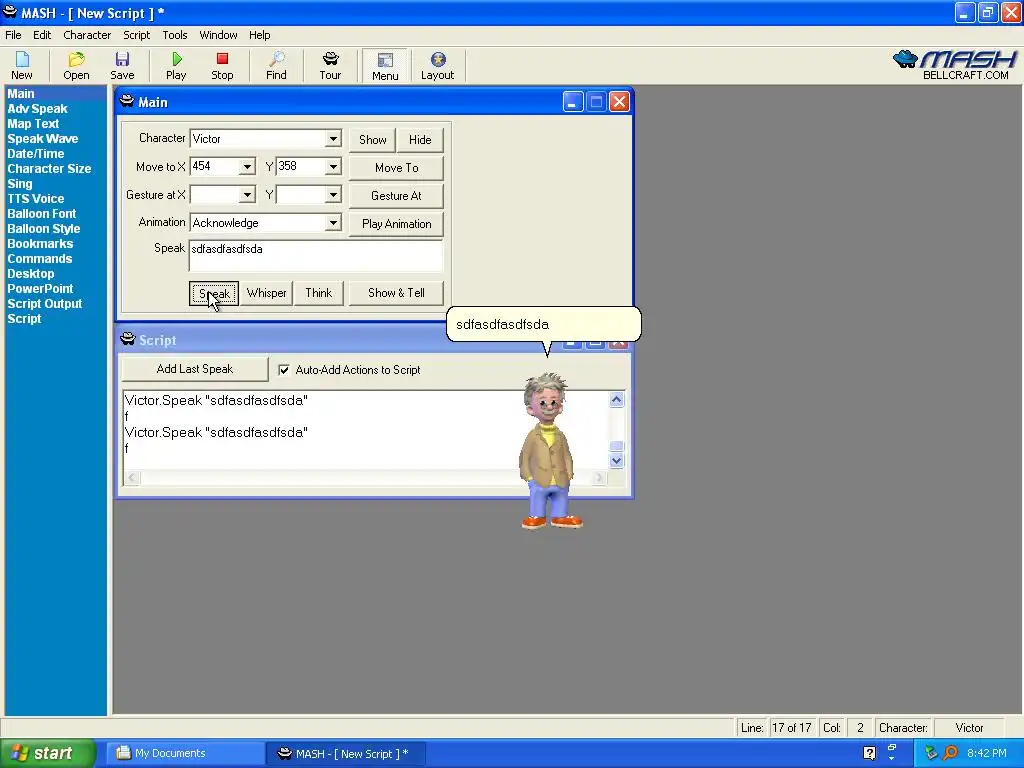Select Map Text in the left panel
1024x768 pixels.
pos(33,123)
